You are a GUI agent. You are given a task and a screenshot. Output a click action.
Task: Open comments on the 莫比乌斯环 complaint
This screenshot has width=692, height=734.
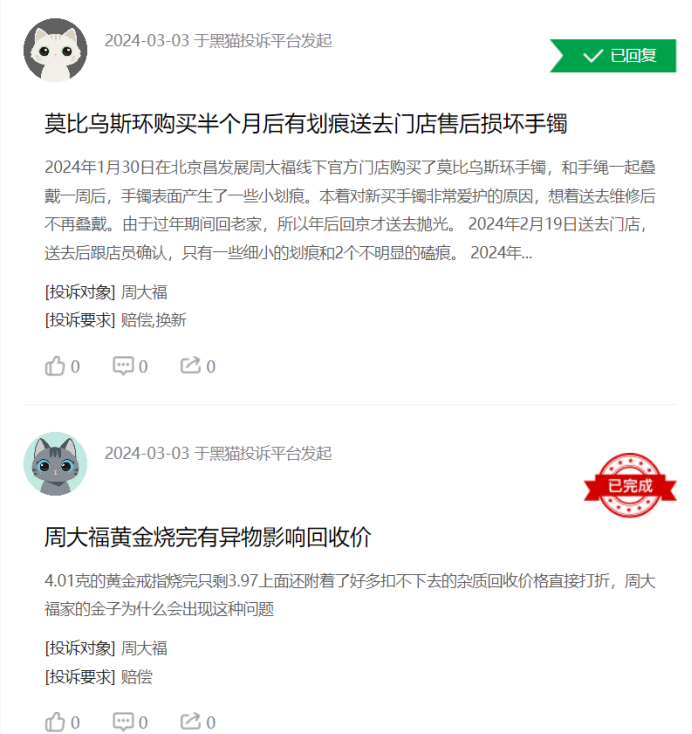(x=130, y=366)
